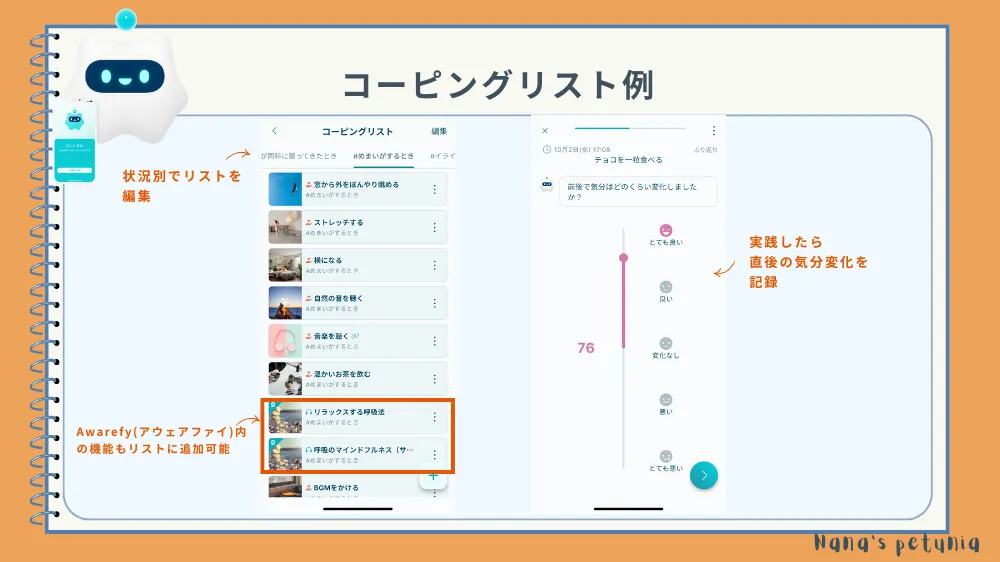This screenshot has width=1000, height=562.
Task: Click the BGMをかける thumbnail
Action: 285,487
